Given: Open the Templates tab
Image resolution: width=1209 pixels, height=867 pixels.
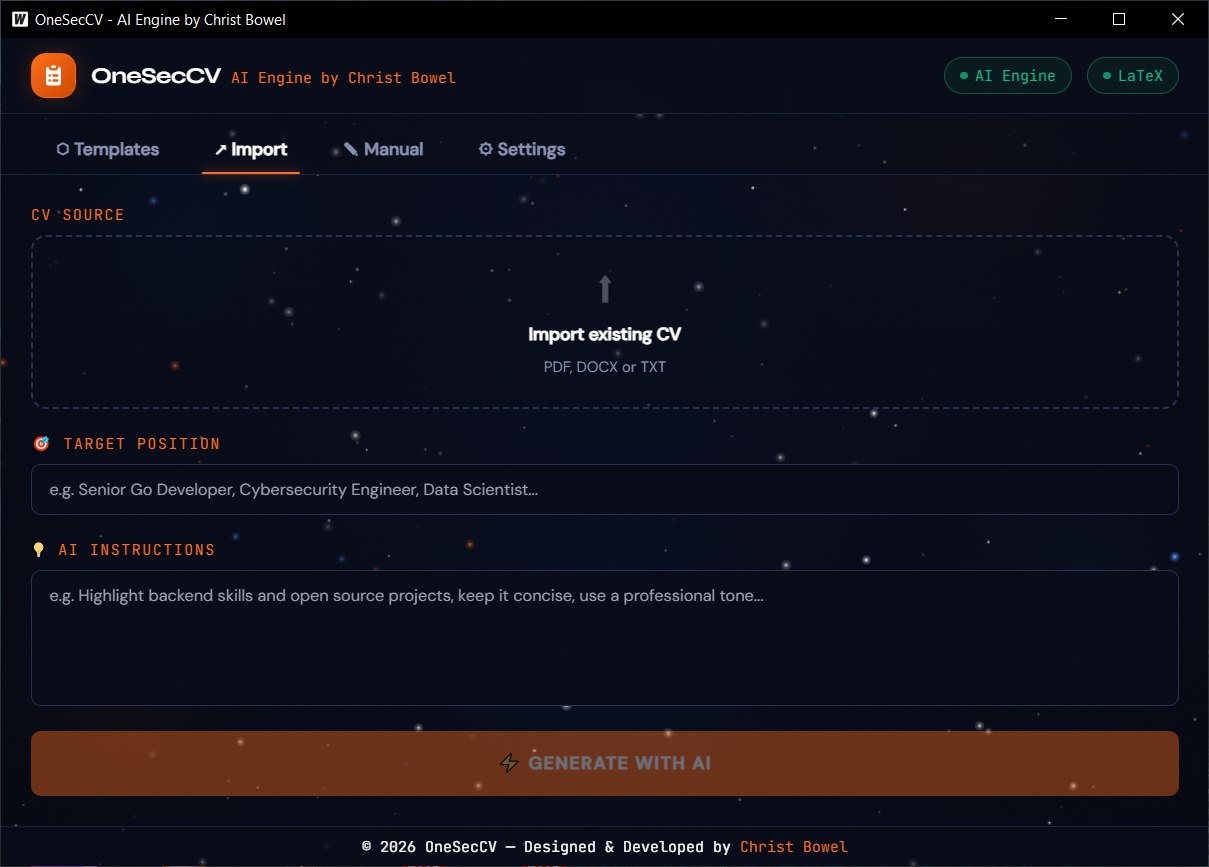Looking at the screenshot, I should click(x=108, y=149).
